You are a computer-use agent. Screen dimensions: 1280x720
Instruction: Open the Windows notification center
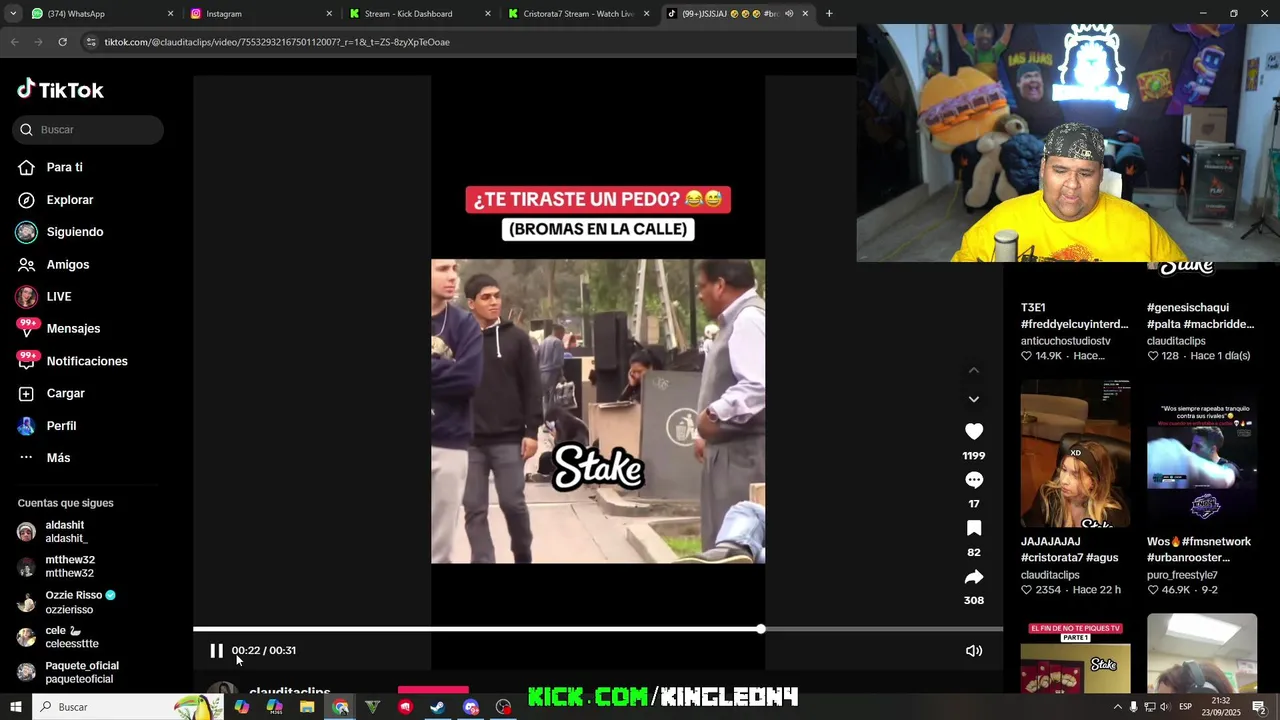[x=1259, y=707]
